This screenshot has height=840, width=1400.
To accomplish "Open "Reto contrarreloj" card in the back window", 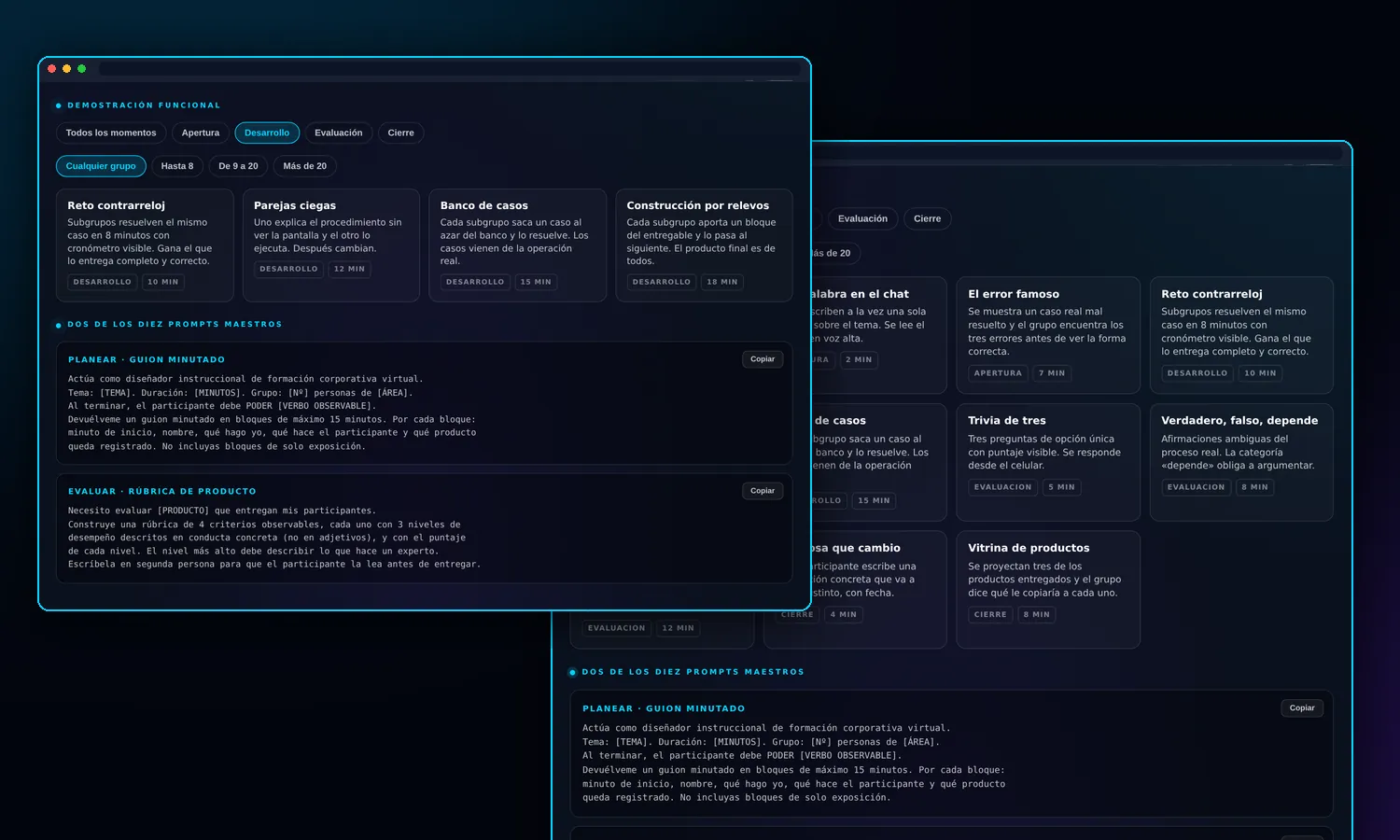I will pyautogui.click(x=1241, y=335).
